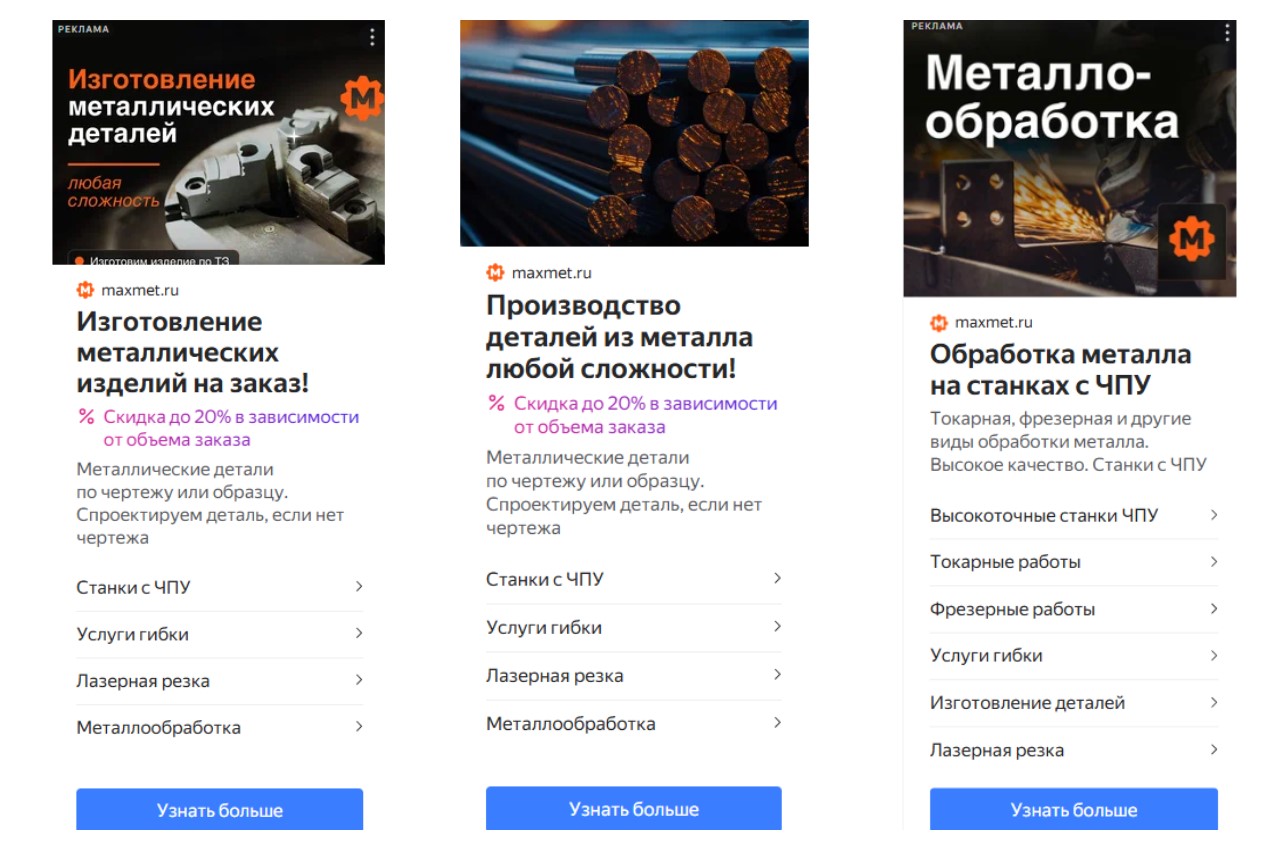Click the orange gear logo on the Металлообработка banner
The height and width of the screenshot is (850, 1280).
pos(1191,240)
